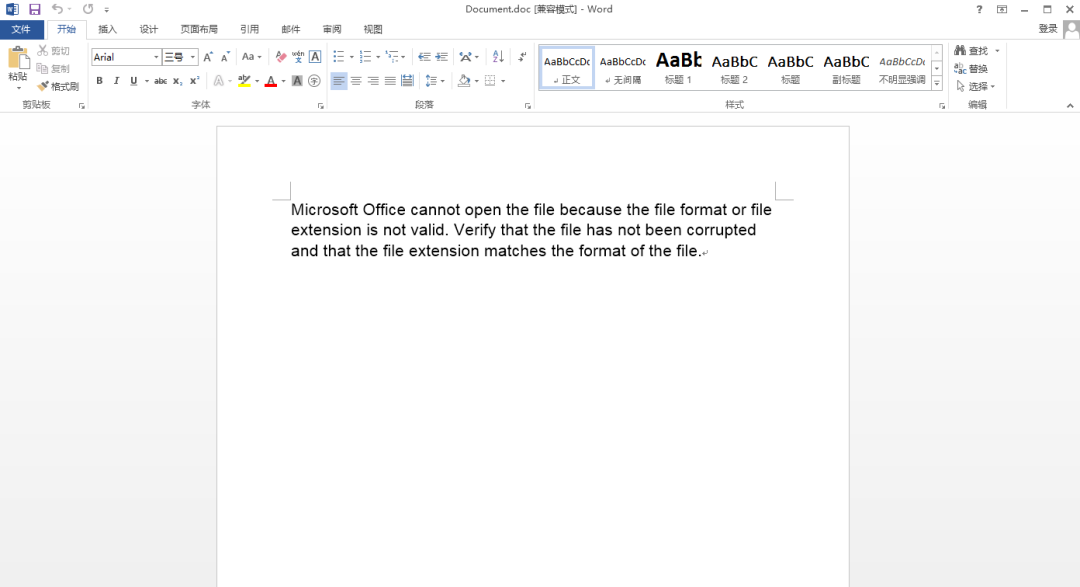Click the grayed 复制 (Copy) button
The image size is (1080, 587).
54,68
